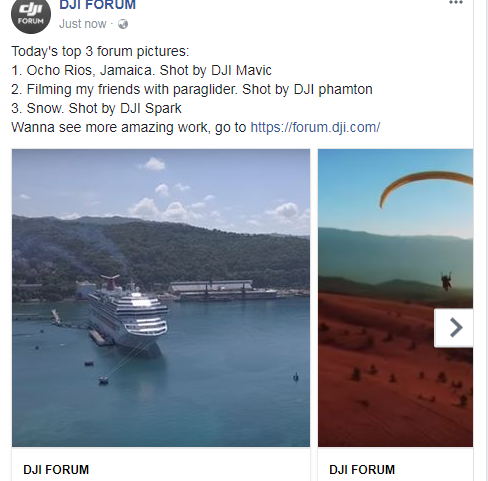Click the paraglider pilot silhouette
The image size is (488, 481).
pos(446,281)
